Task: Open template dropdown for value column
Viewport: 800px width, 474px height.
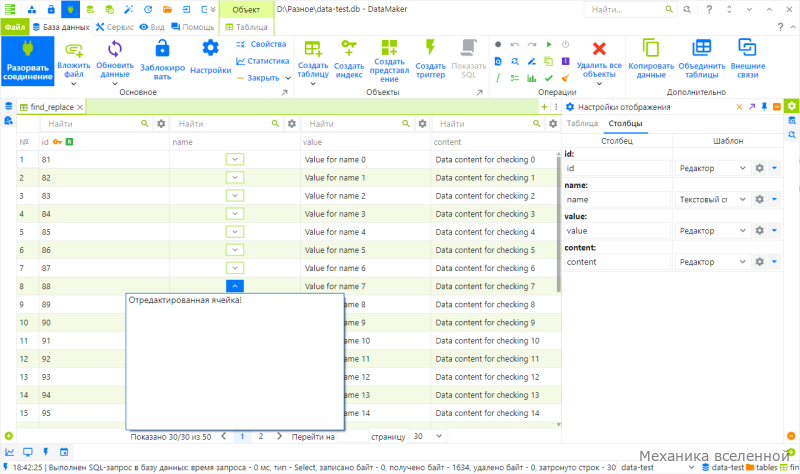Action: point(742,231)
